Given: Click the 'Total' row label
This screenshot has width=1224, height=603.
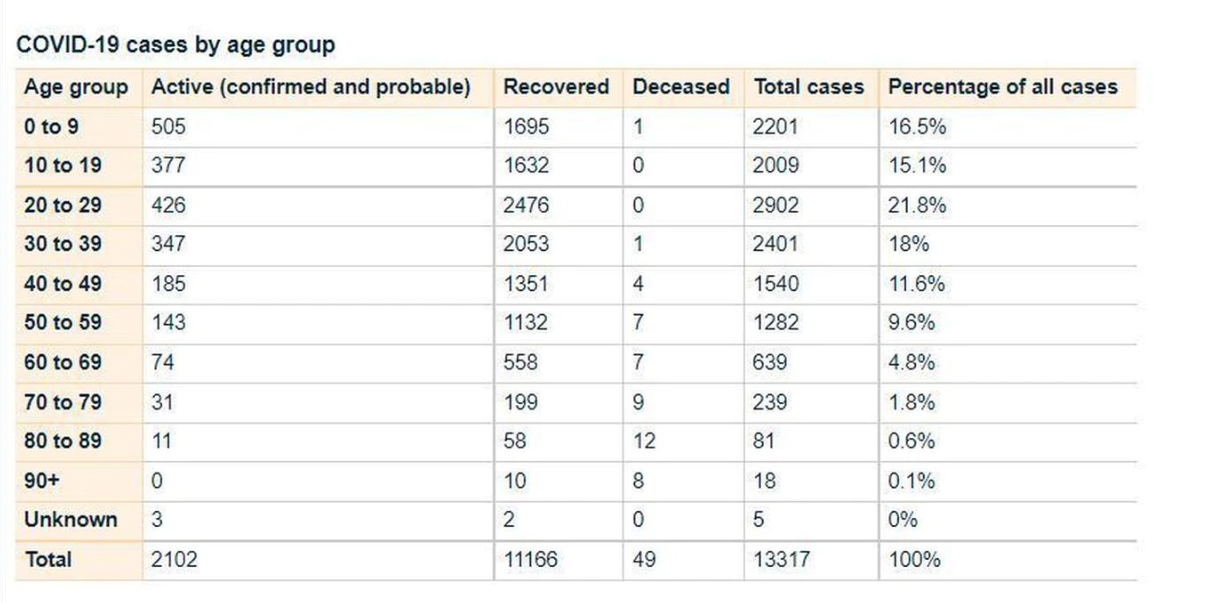Looking at the screenshot, I should click(48, 560).
